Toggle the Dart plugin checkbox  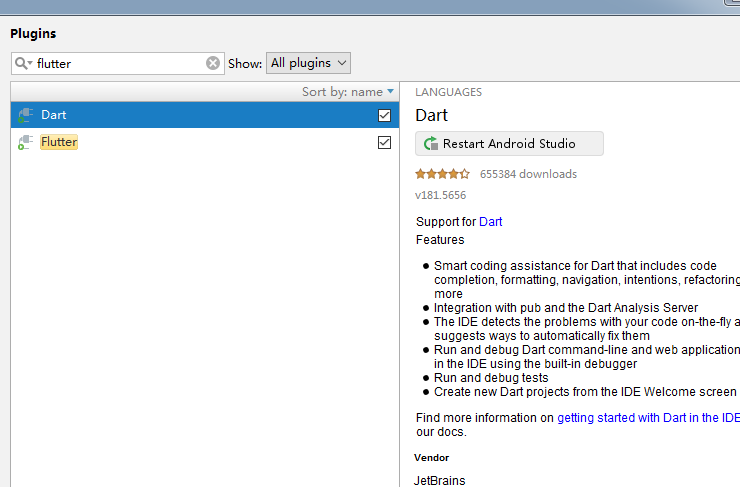pos(384,115)
